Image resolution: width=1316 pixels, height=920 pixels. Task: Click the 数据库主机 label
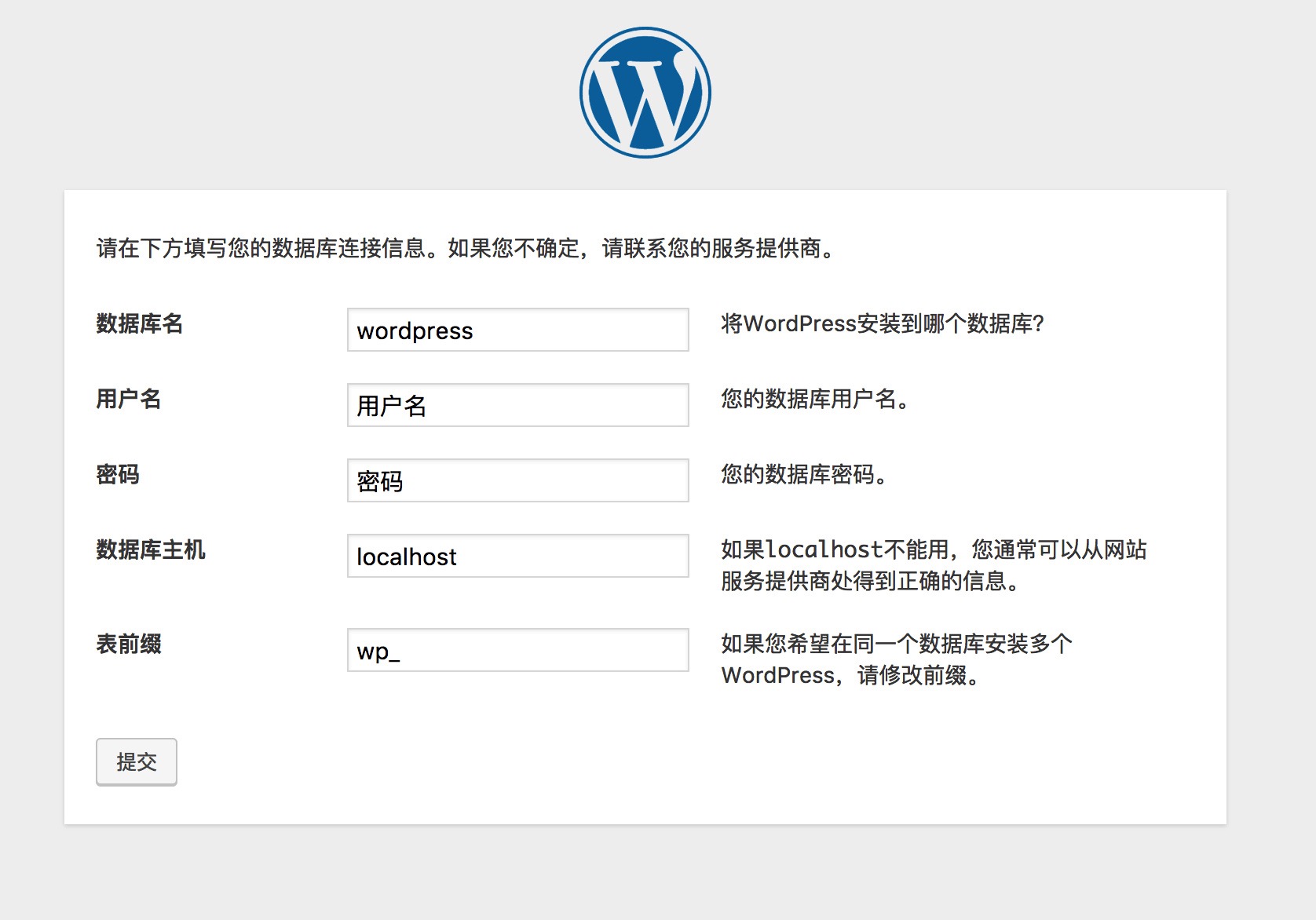point(151,549)
